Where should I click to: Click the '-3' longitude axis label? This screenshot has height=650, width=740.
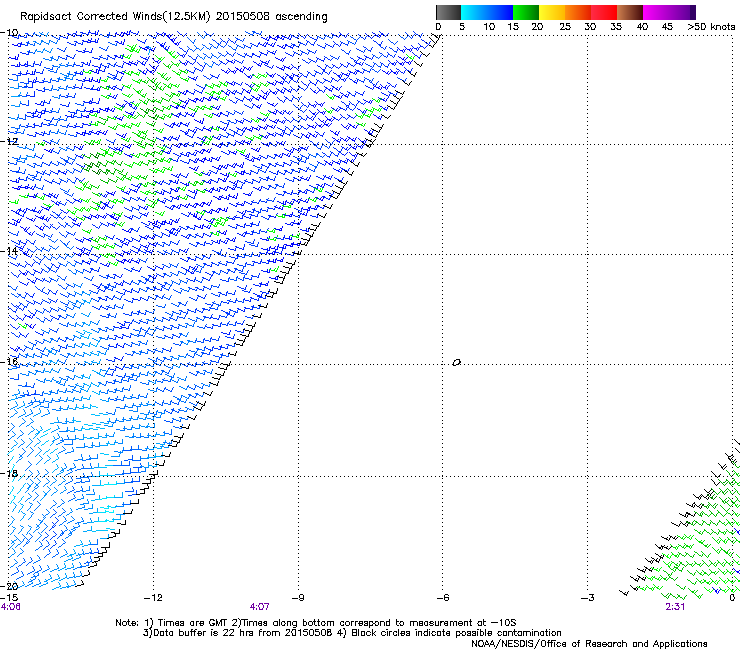tap(588, 598)
